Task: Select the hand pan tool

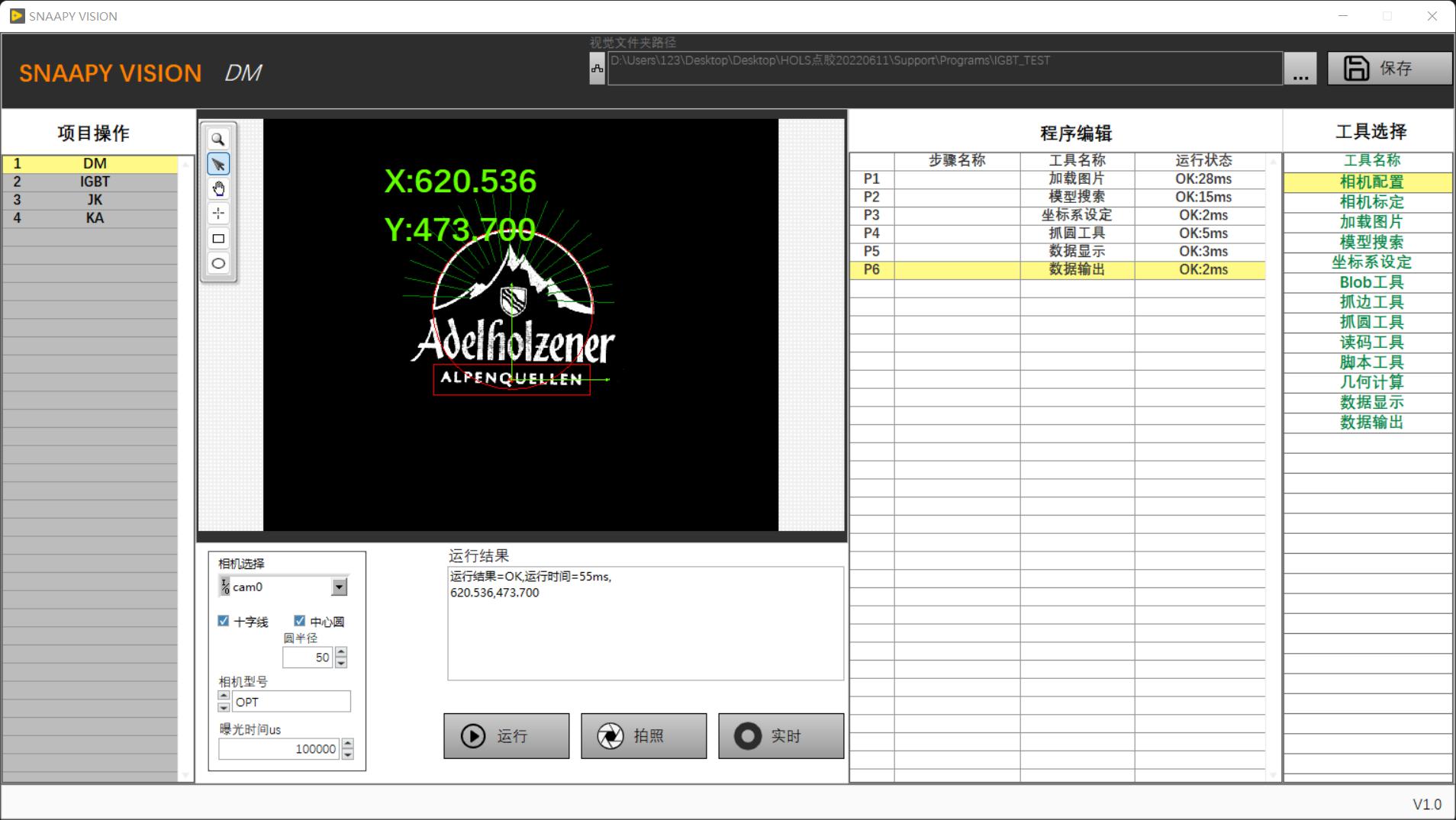Action: 218,188
